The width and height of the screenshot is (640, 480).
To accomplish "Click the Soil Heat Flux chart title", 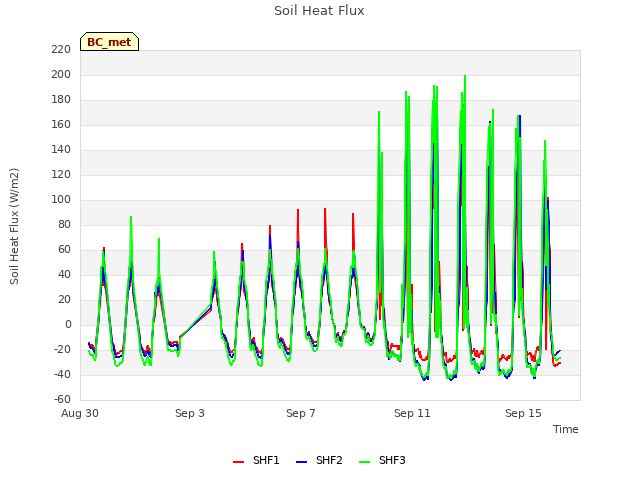I will click(319, 11).
